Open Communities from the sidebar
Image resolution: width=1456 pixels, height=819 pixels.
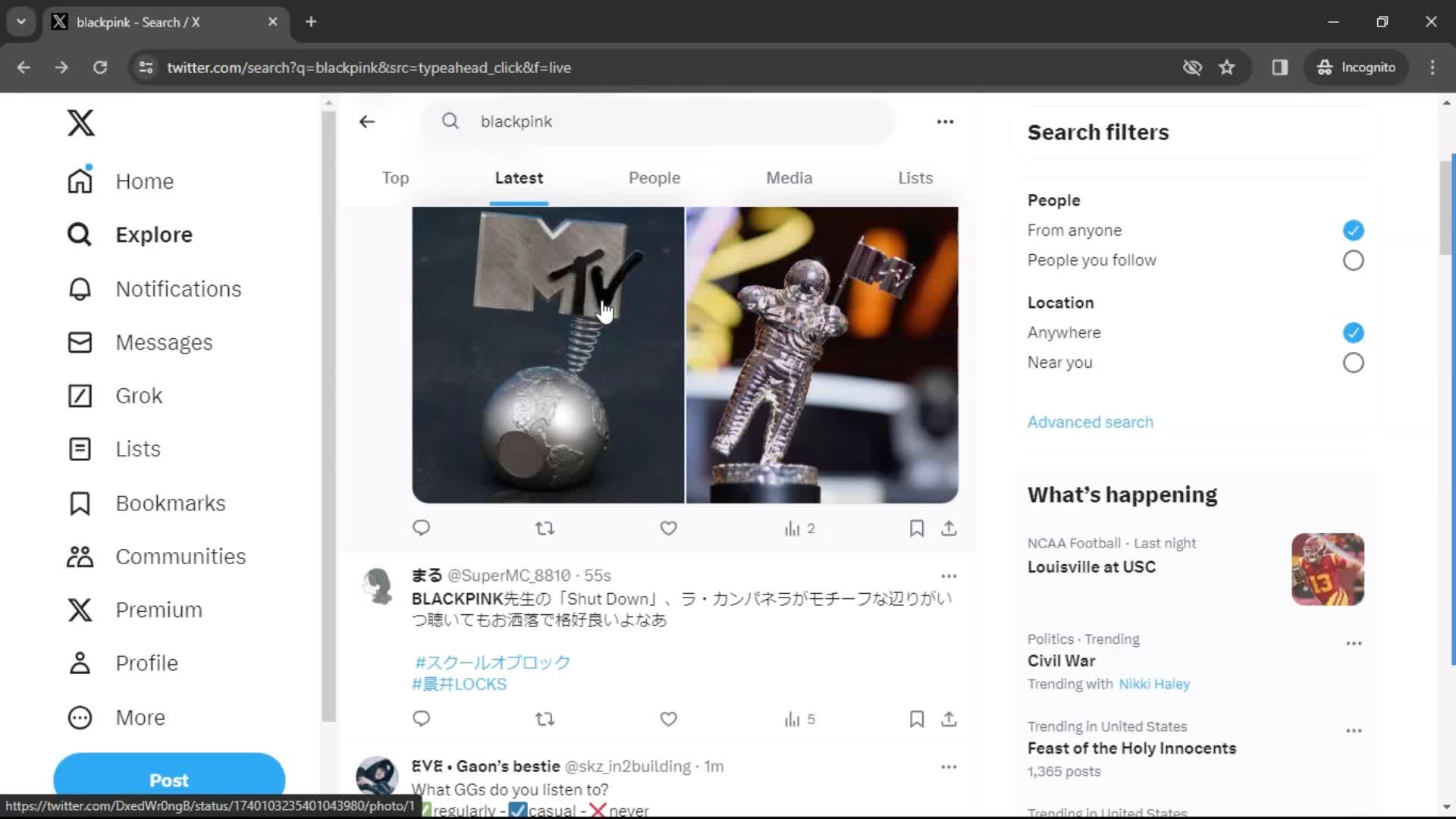point(156,557)
